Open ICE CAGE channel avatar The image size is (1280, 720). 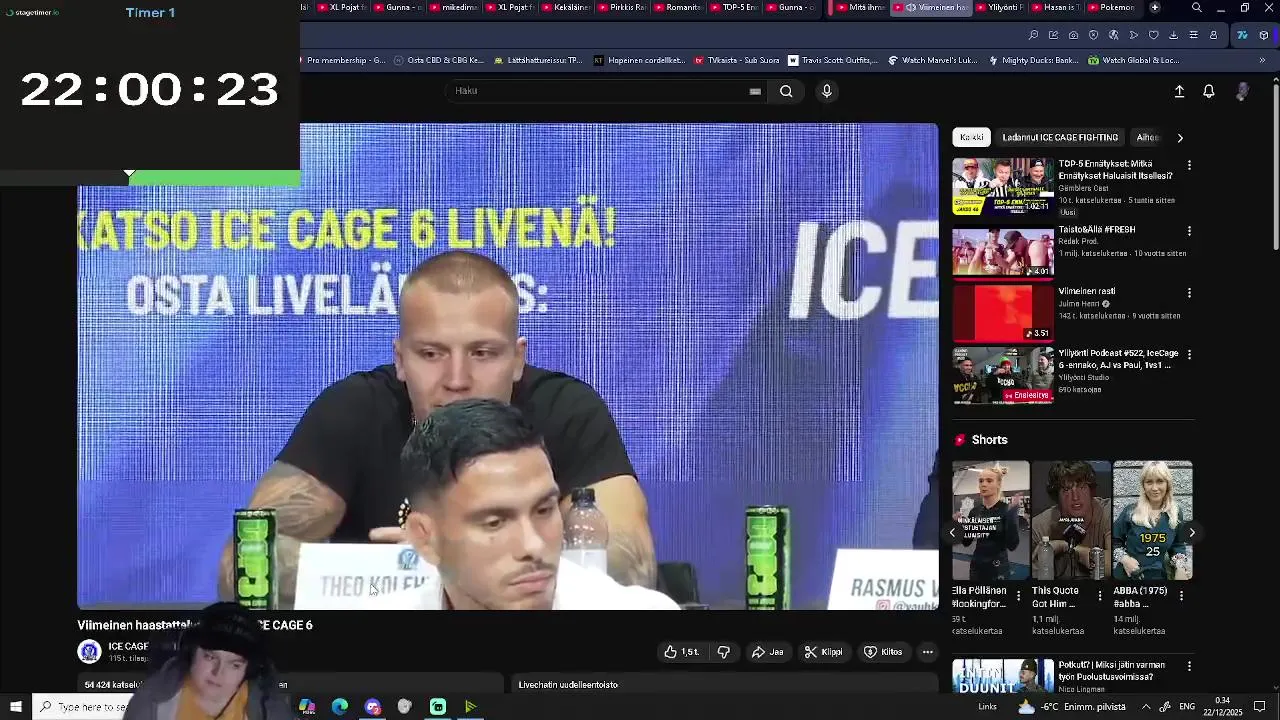tap(90, 652)
